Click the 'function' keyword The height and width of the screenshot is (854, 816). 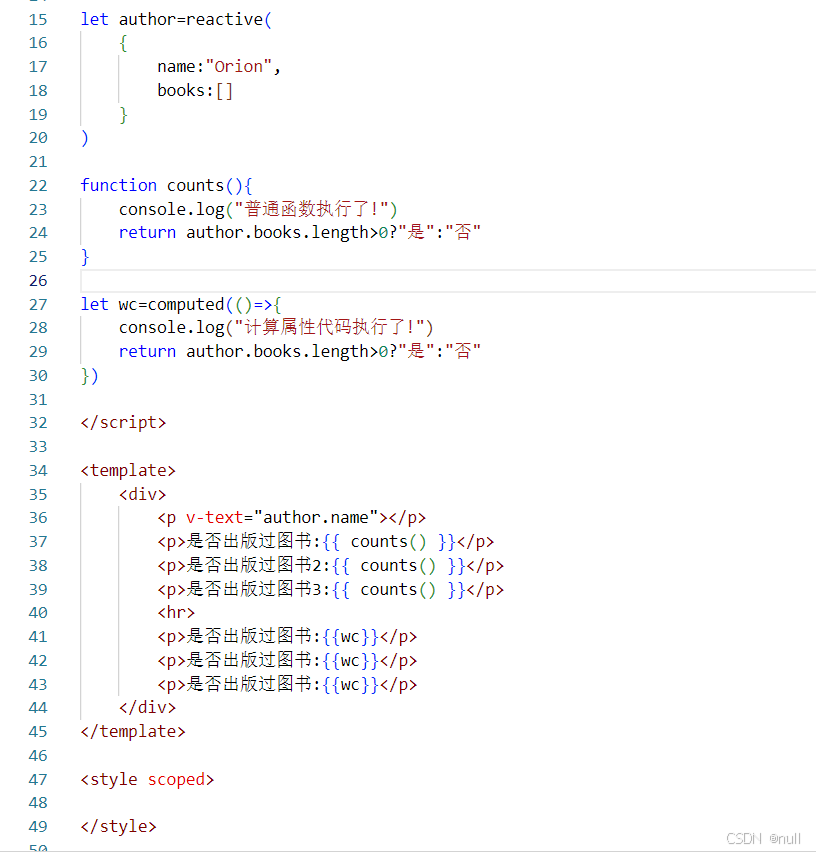(118, 186)
